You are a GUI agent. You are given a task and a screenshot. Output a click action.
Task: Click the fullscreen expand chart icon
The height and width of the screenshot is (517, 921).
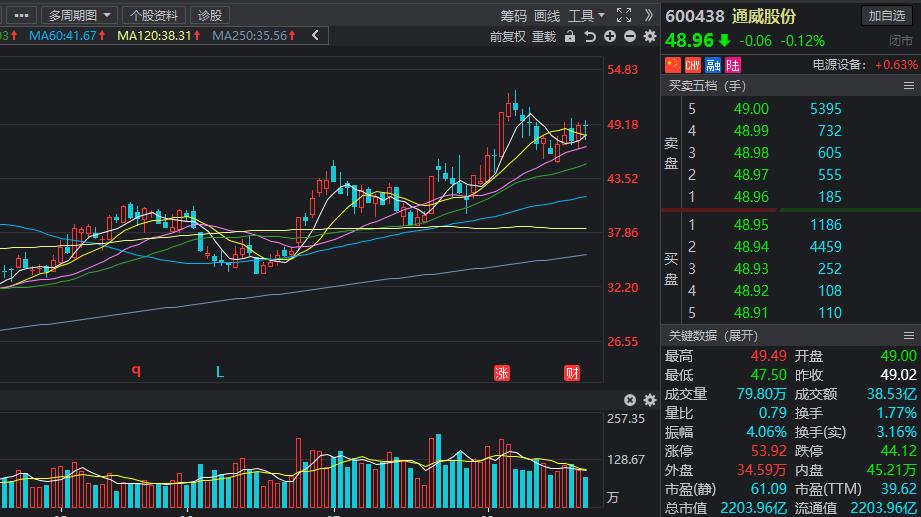coord(624,15)
